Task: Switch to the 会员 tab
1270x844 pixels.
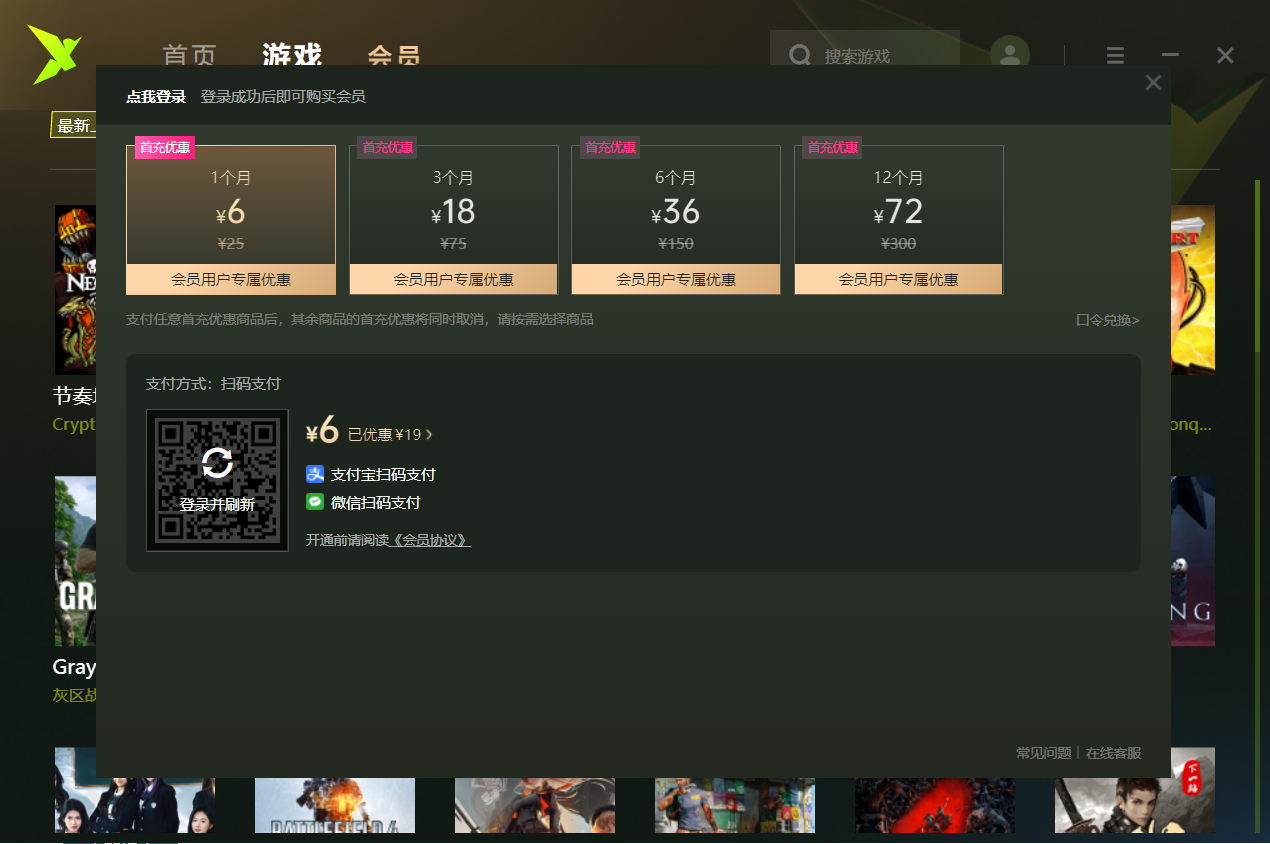Action: click(394, 55)
